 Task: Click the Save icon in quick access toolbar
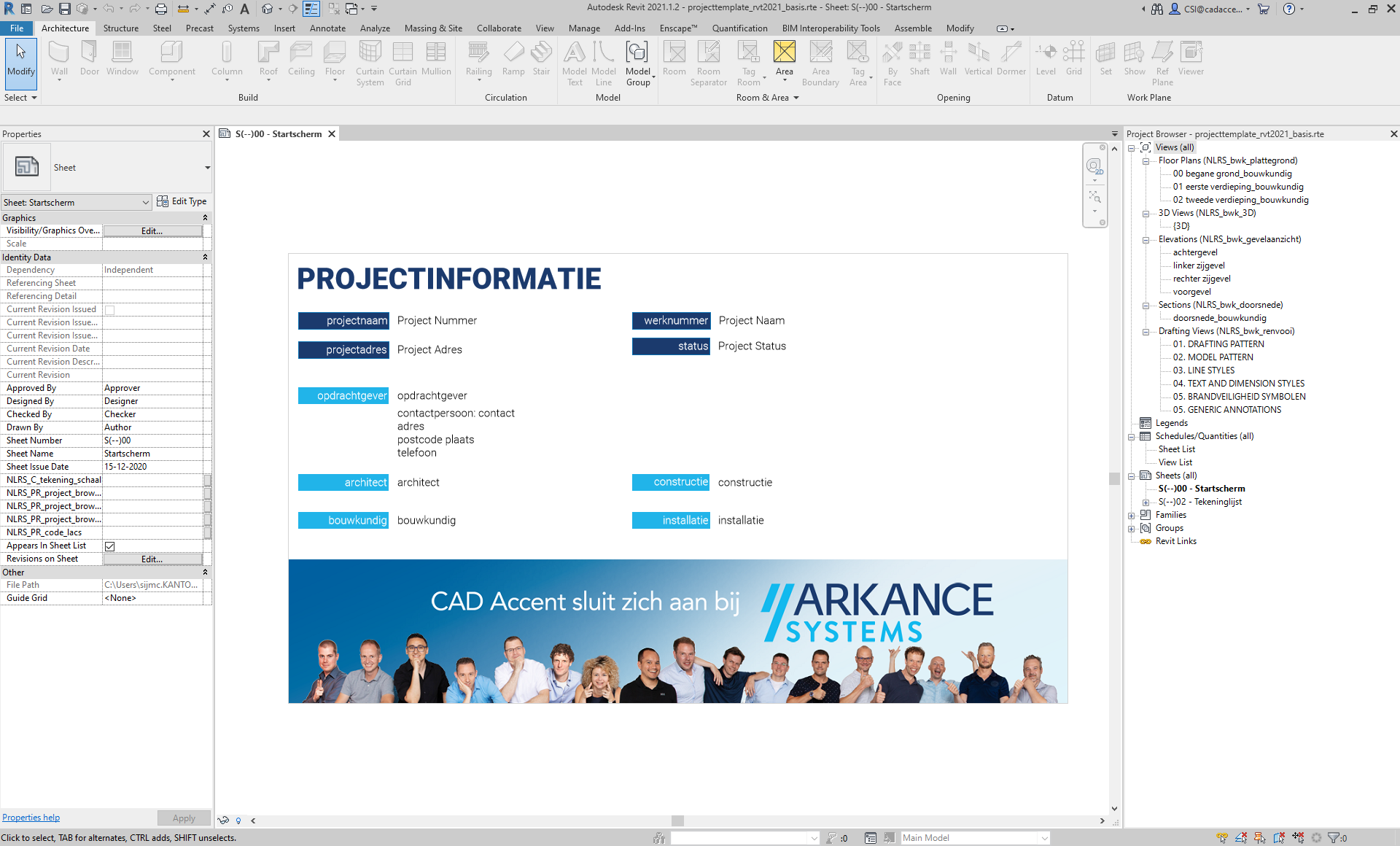click(65, 9)
